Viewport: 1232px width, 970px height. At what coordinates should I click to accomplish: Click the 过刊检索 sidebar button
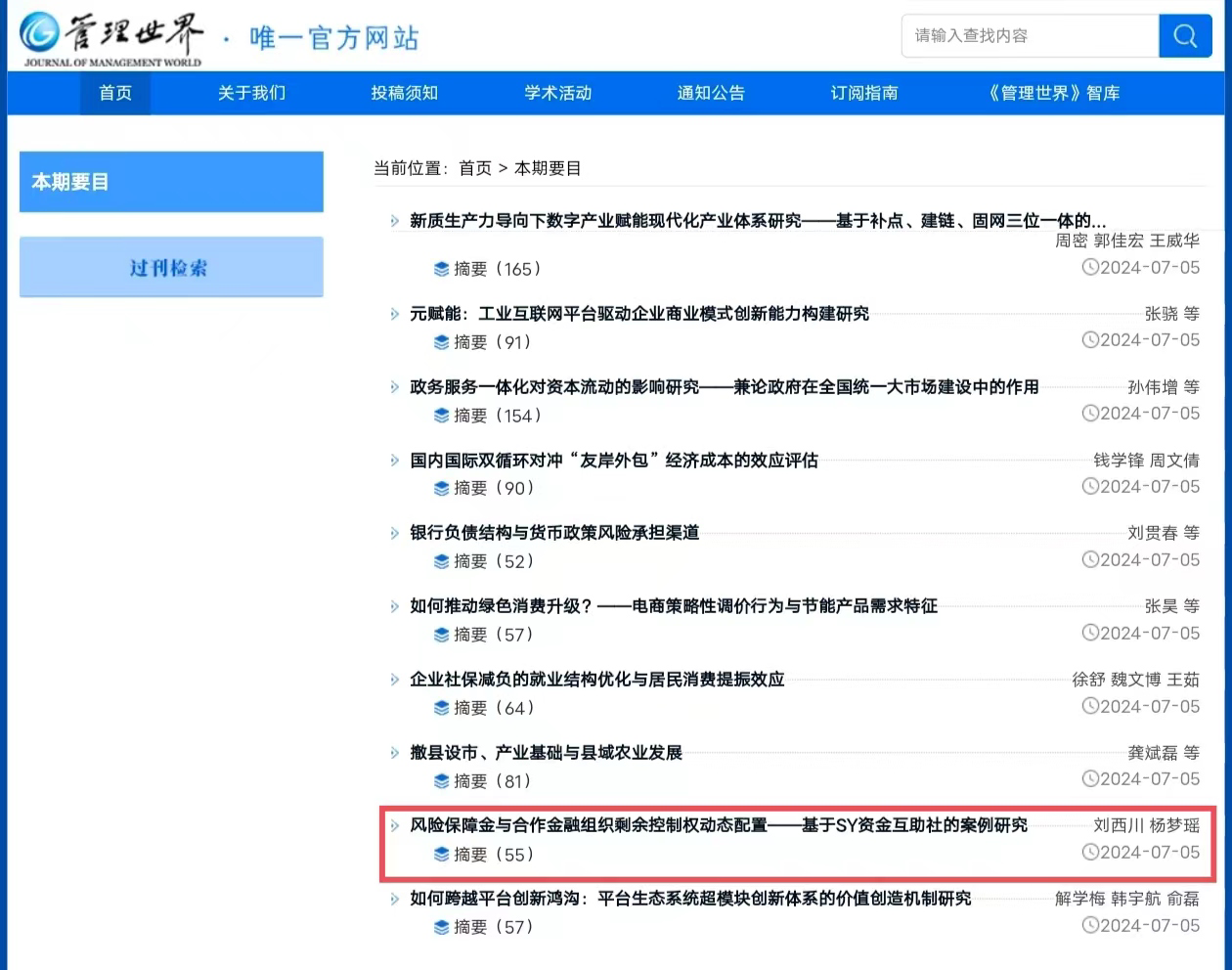171,267
